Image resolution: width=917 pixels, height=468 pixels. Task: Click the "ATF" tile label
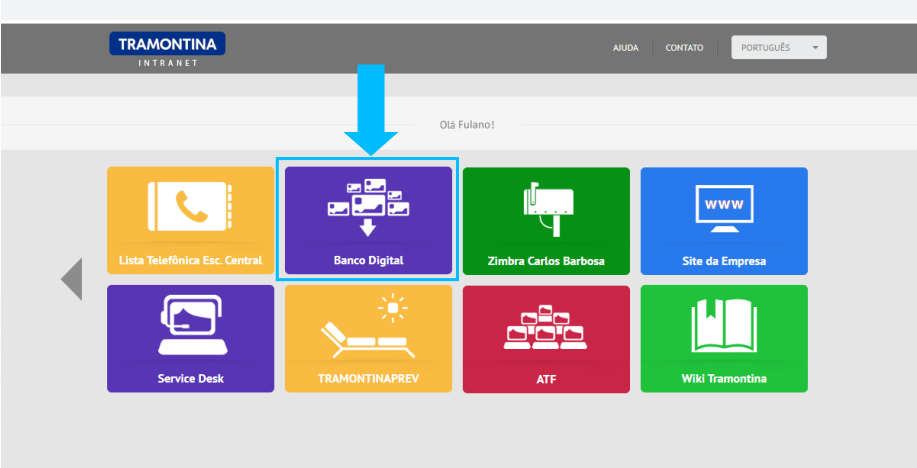point(546,380)
